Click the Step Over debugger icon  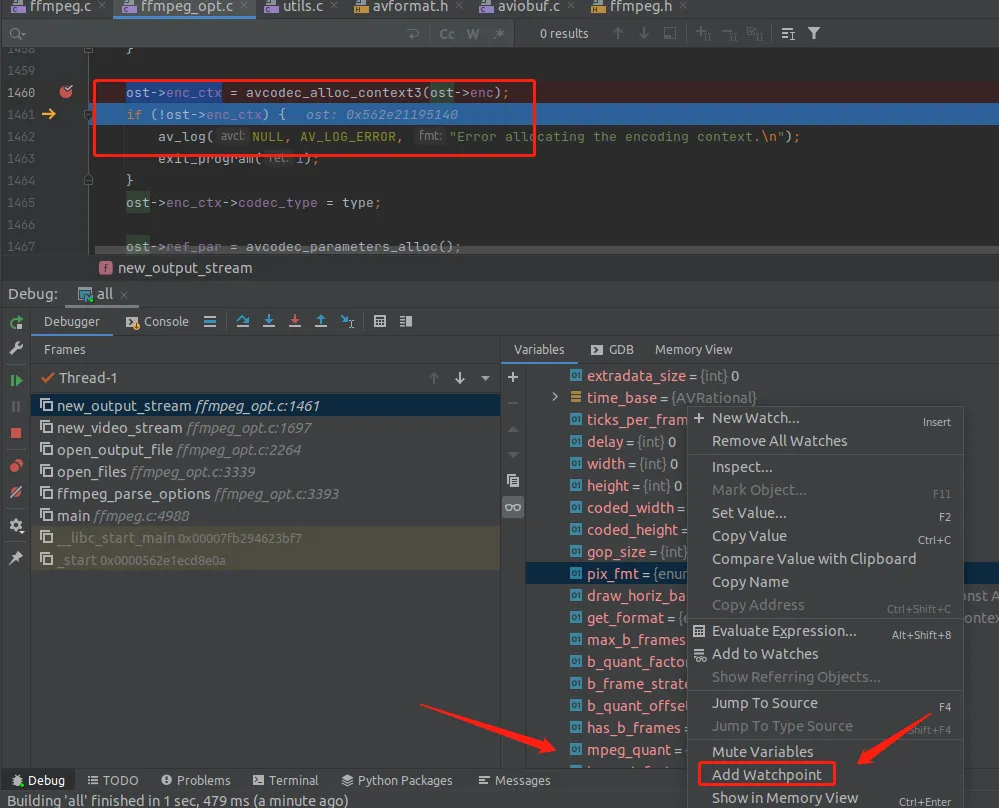click(x=243, y=321)
